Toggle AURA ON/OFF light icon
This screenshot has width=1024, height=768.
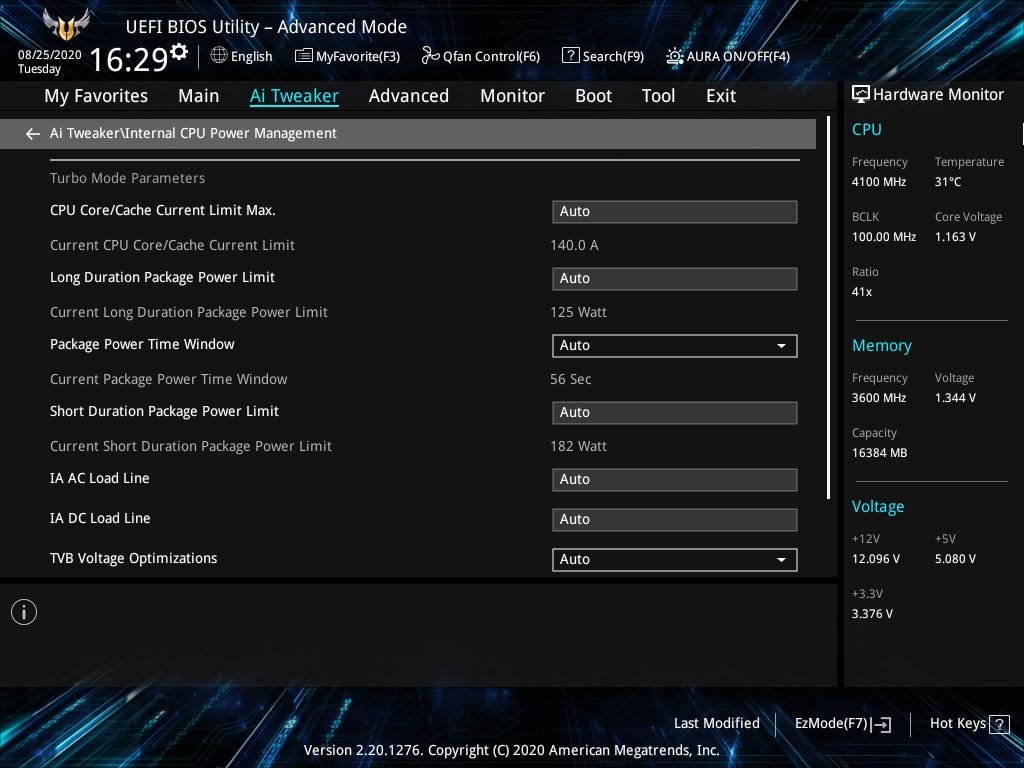point(675,56)
